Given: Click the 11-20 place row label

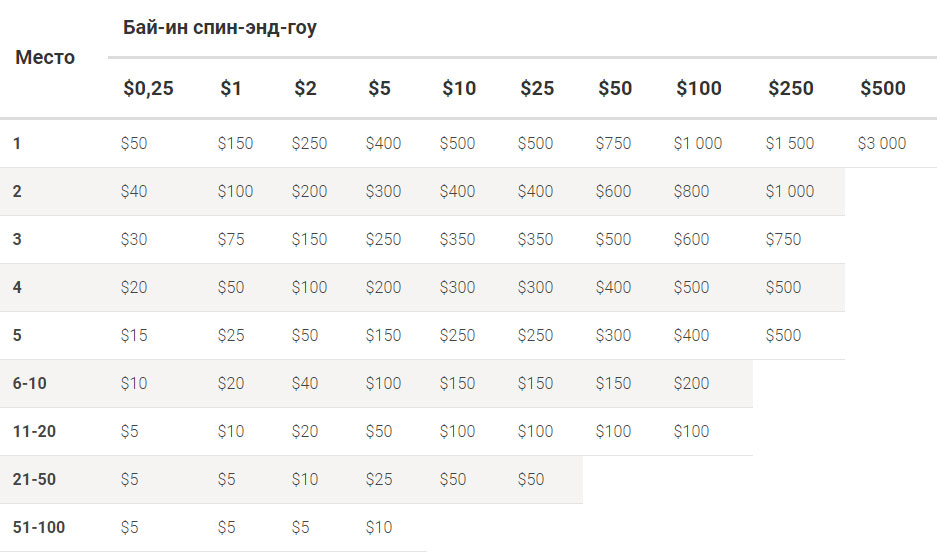Looking at the screenshot, I should coord(34,431).
